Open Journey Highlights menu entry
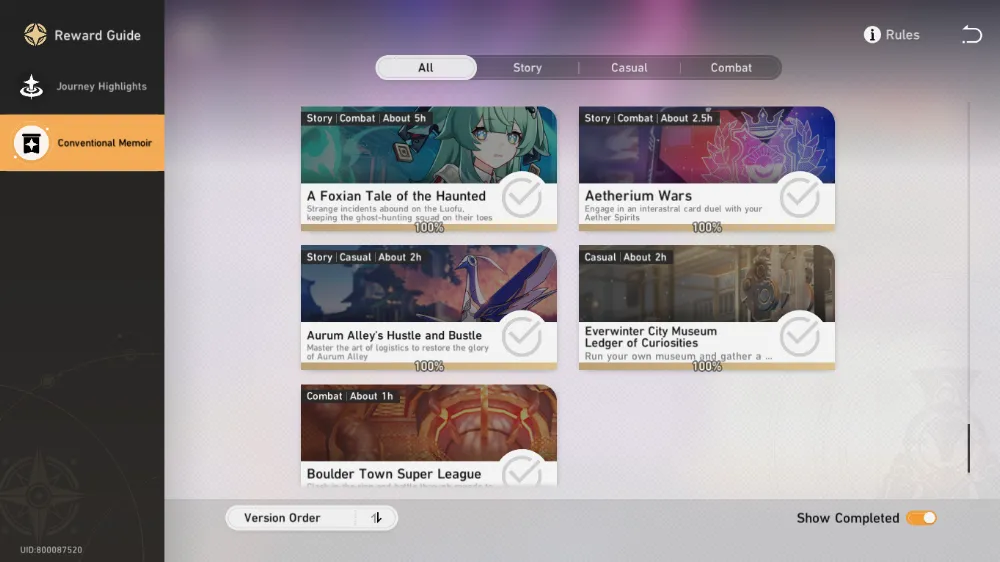This screenshot has width=1000, height=562. pos(82,86)
